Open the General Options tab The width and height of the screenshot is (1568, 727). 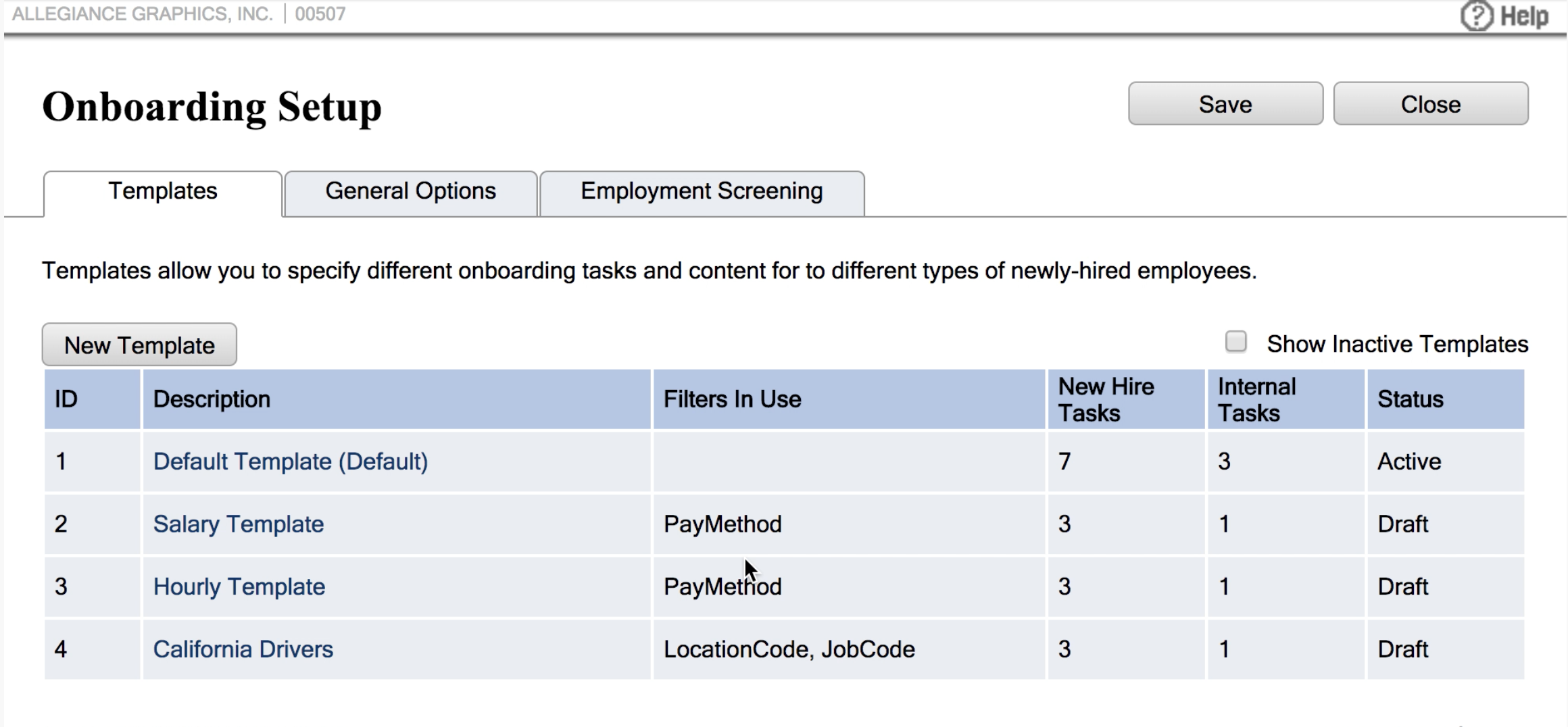(410, 192)
